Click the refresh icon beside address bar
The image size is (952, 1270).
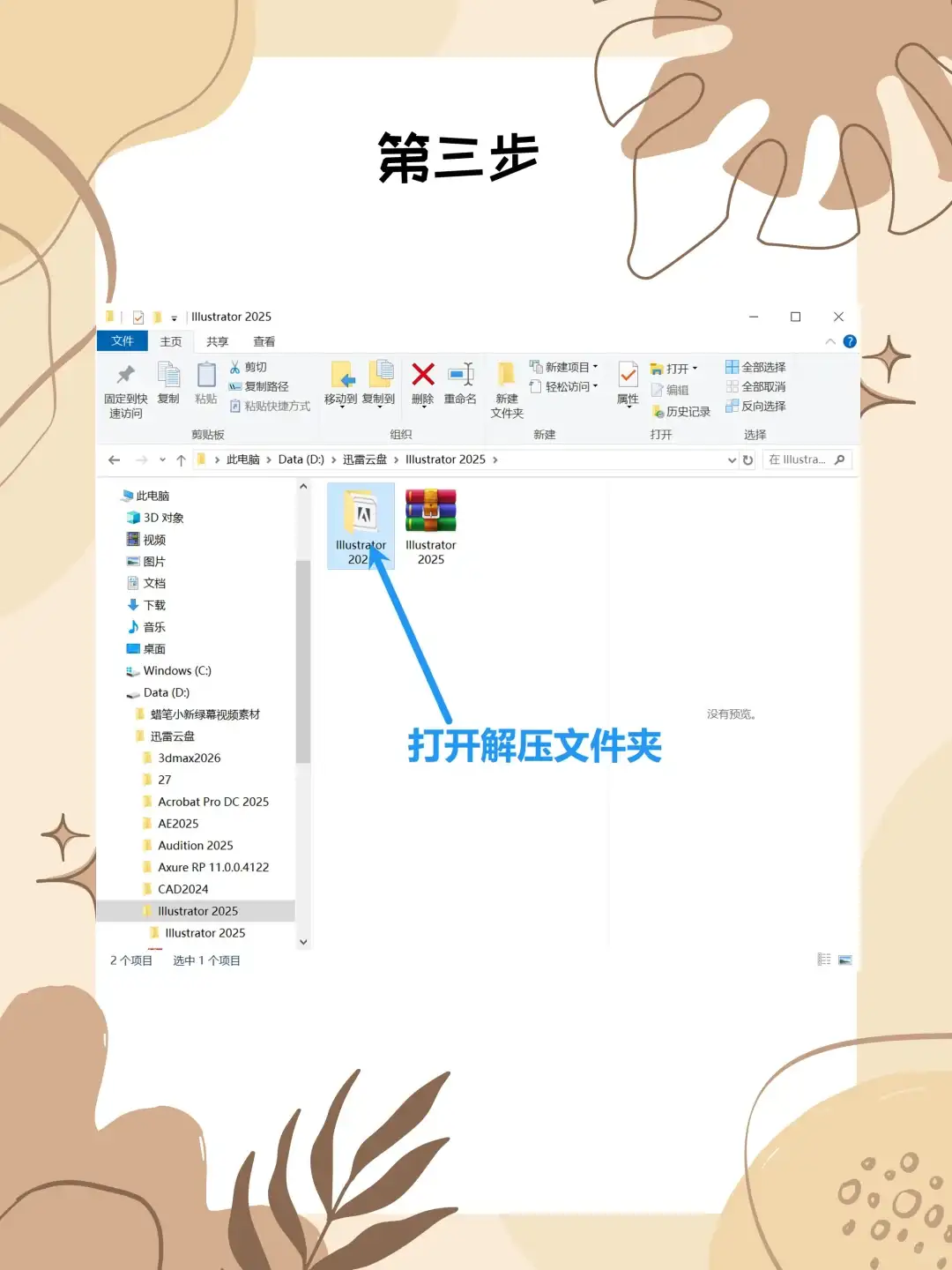tap(747, 459)
